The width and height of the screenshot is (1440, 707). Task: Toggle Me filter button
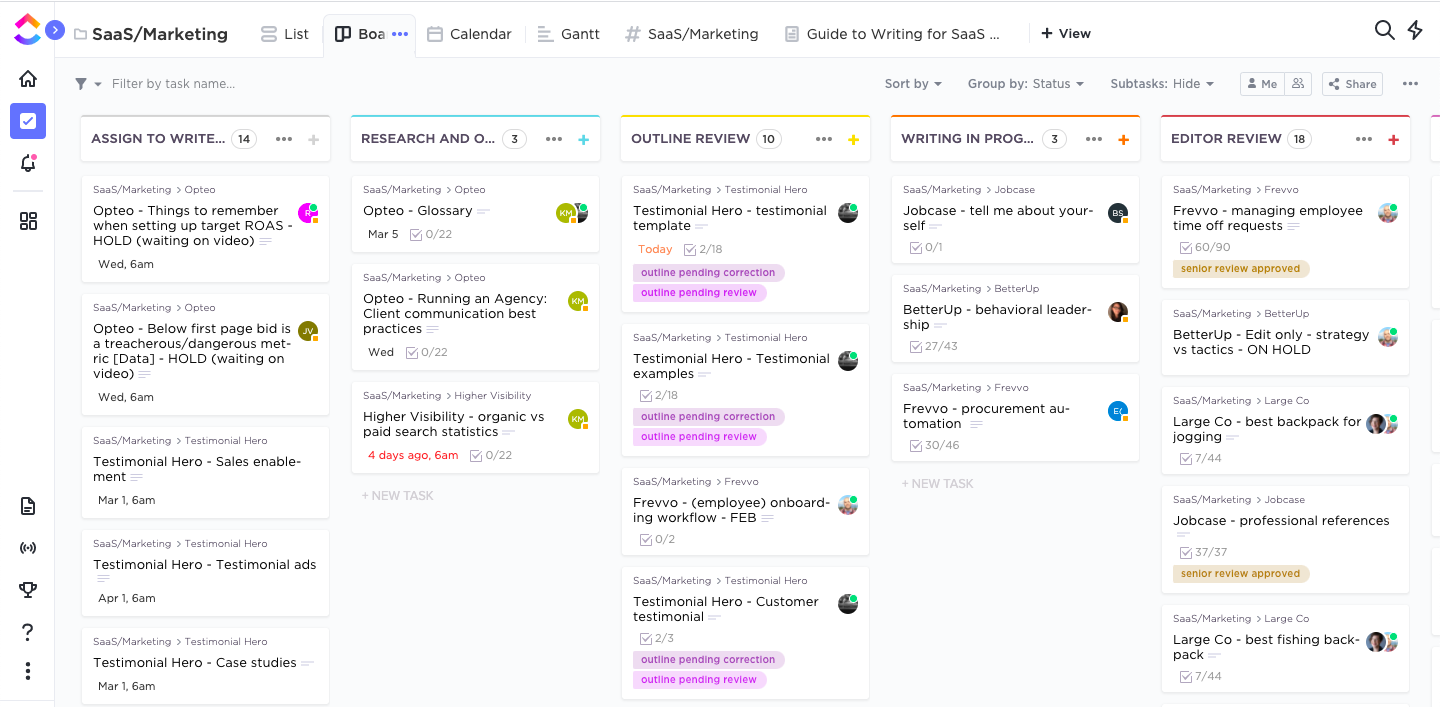1262,84
